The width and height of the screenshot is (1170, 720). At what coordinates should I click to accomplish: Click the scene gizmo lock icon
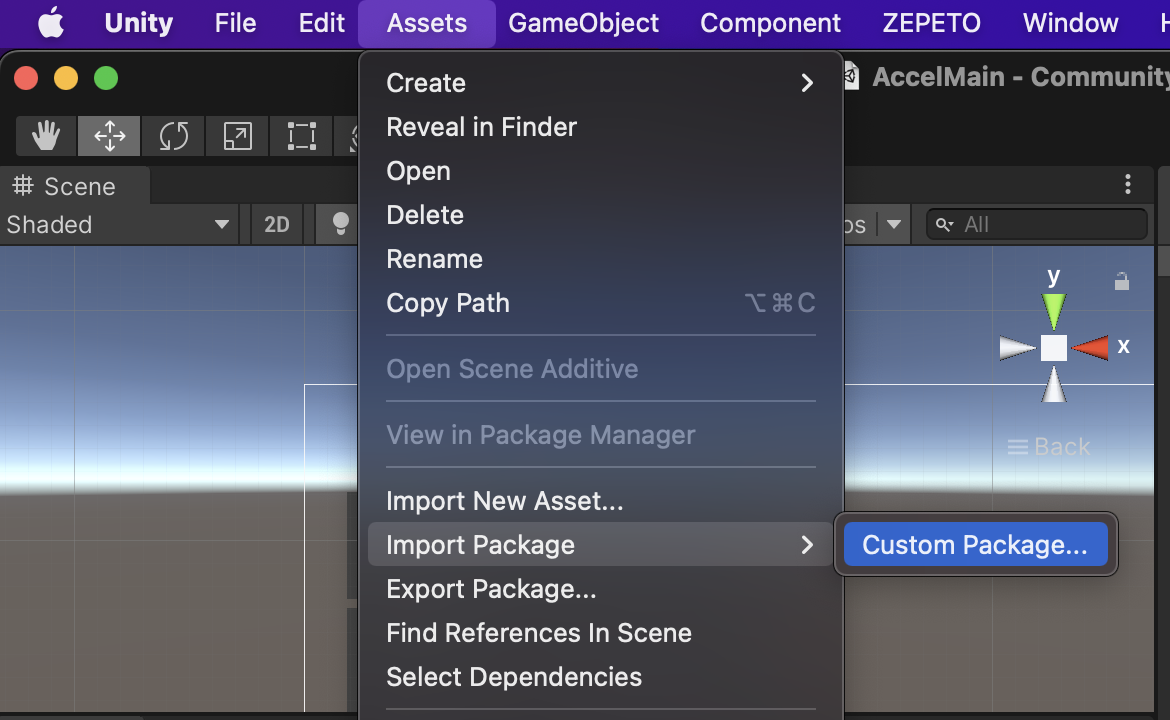(x=1121, y=281)
